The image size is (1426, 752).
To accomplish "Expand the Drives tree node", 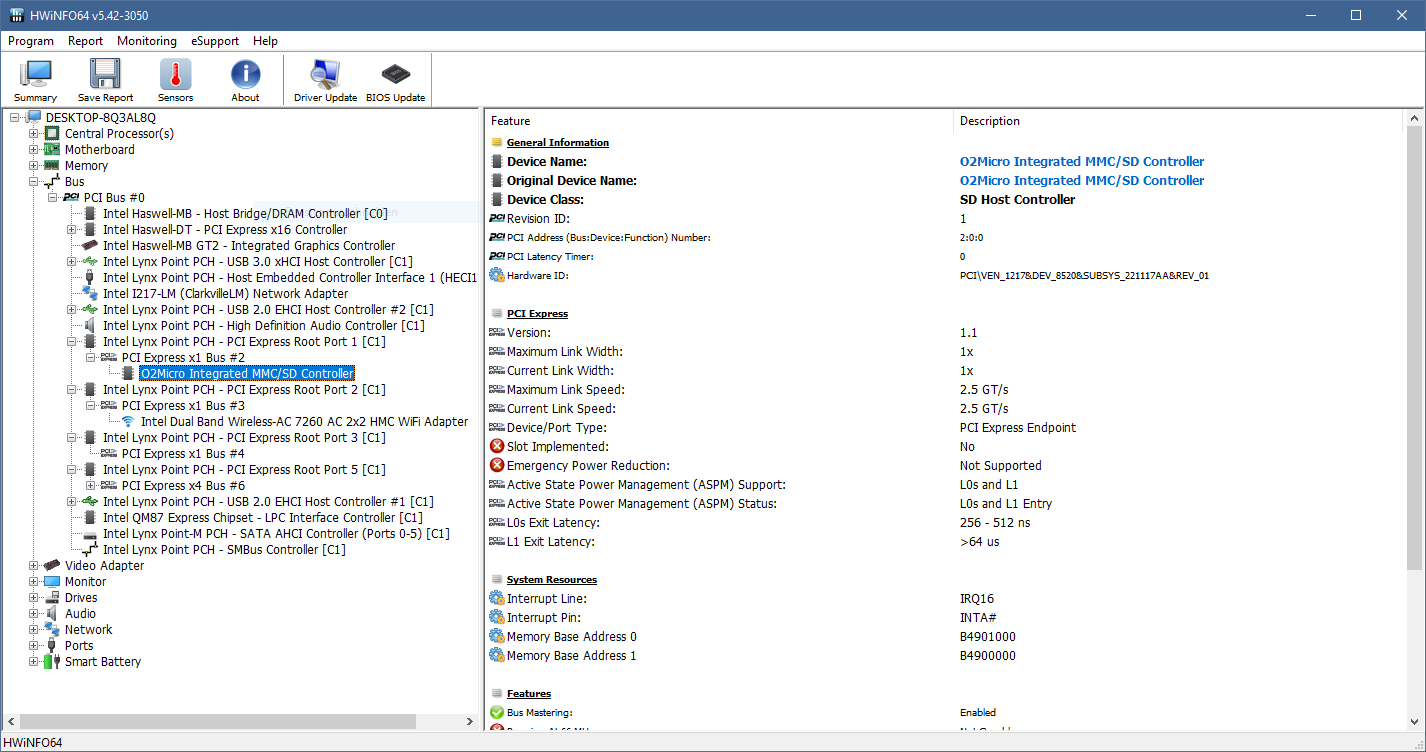I will tap(34, 598).
